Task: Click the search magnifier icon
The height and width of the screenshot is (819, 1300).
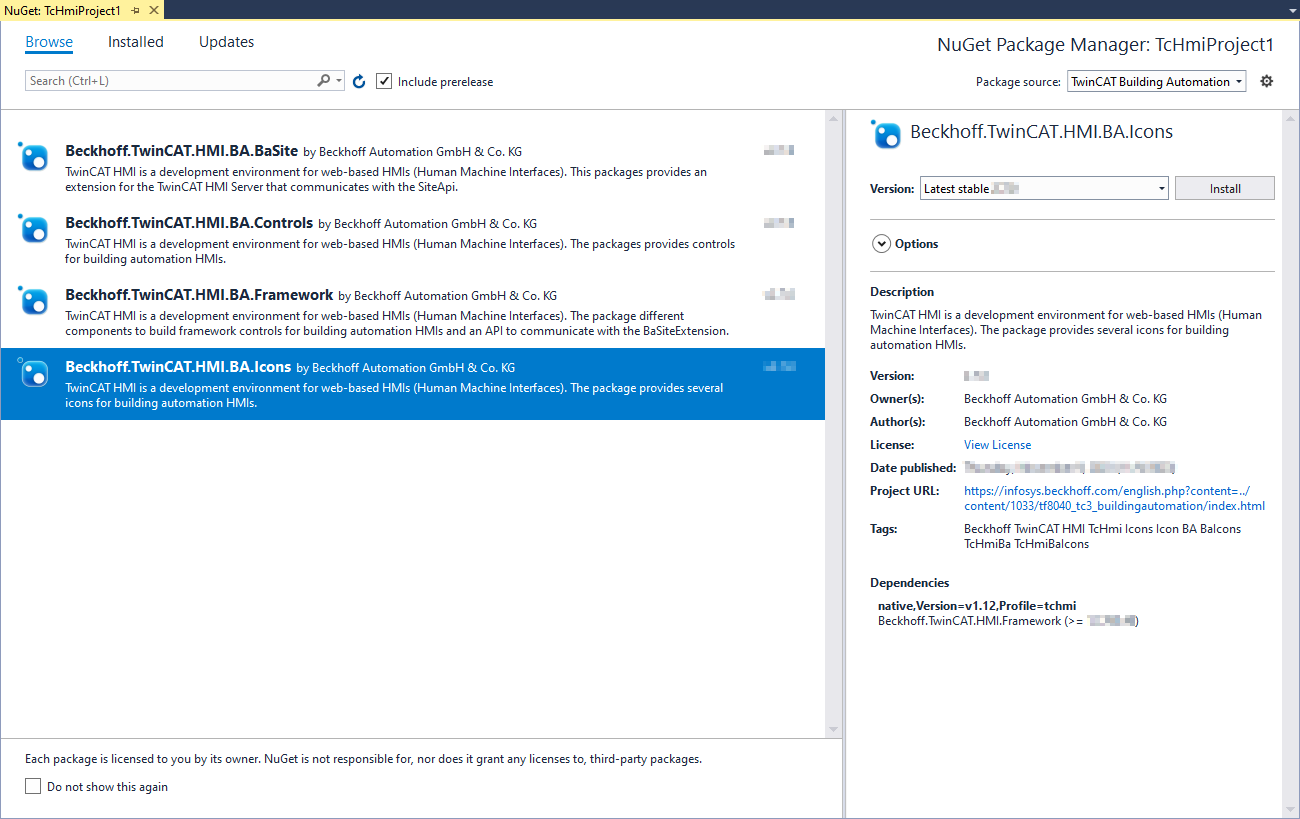Action: 324,81
